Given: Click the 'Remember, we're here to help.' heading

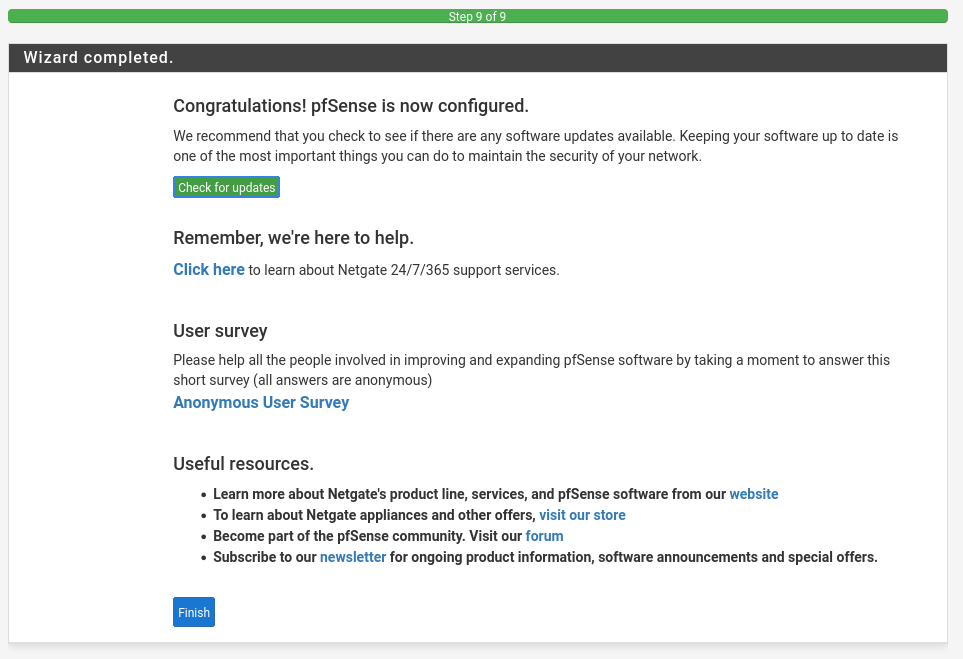Looking at the screenshot, I should coord(293,238).
